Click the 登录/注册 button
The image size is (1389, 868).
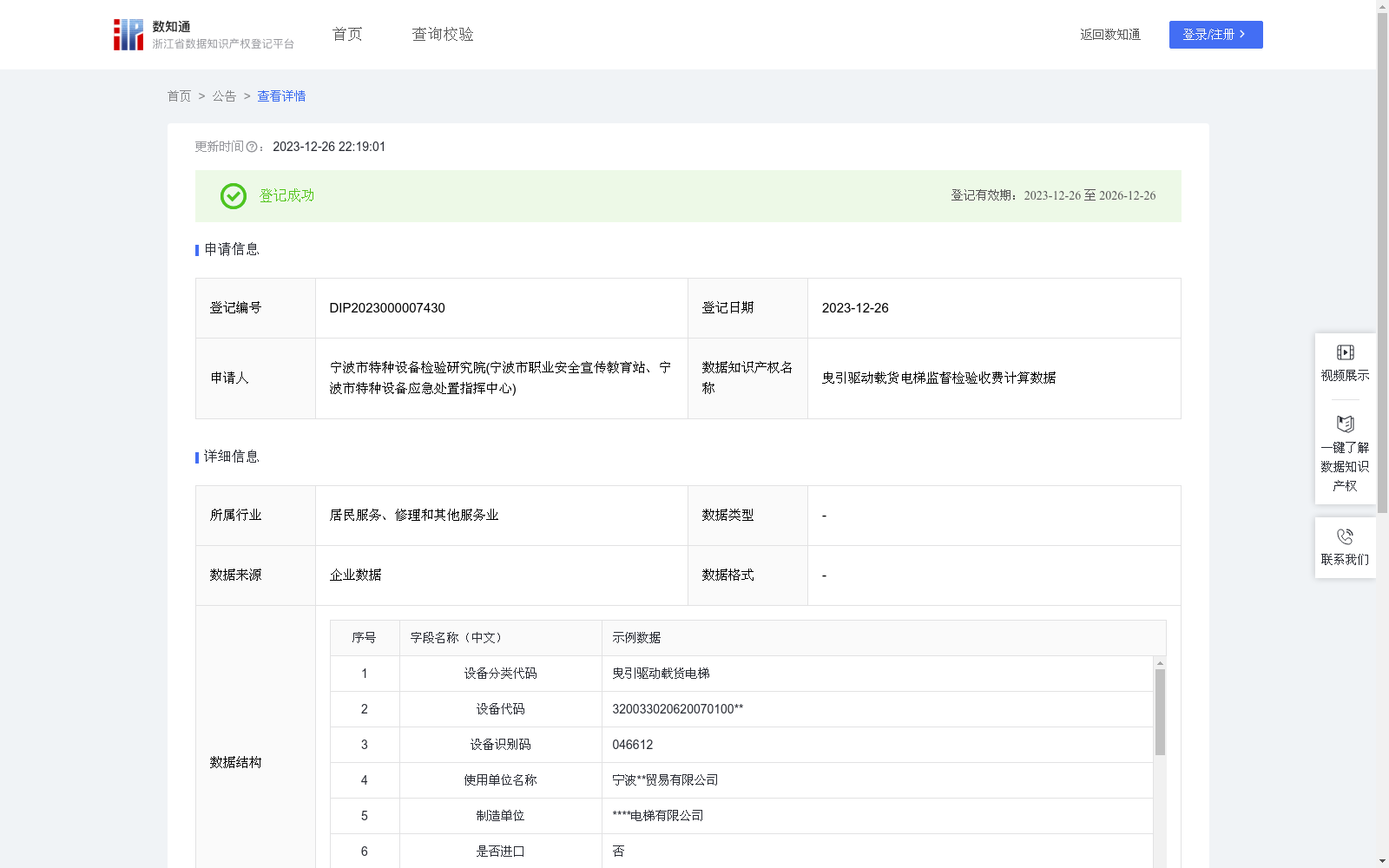[x=1215, y=35]
